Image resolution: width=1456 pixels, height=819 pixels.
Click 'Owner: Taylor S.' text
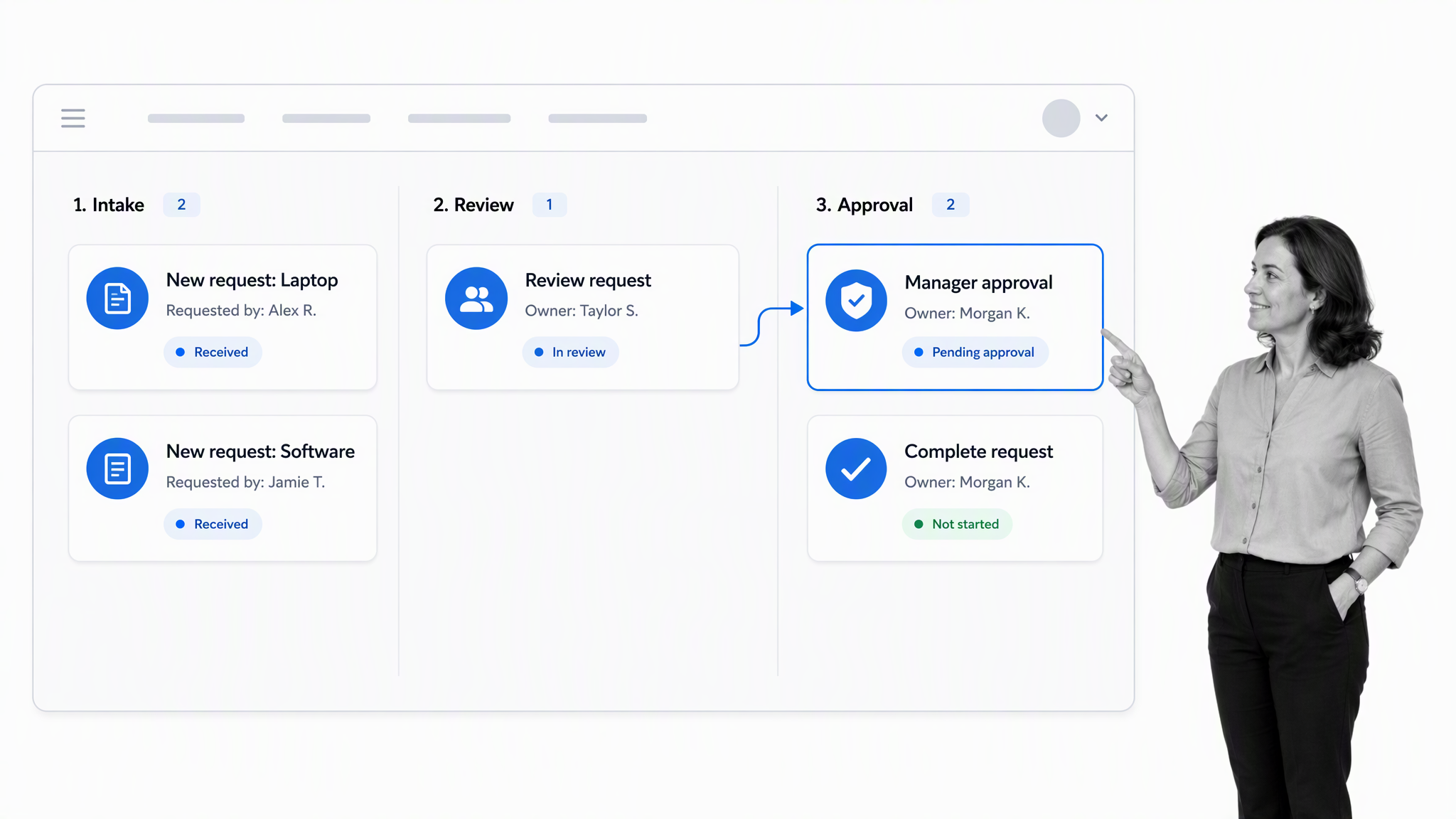[x=582, y=311]
